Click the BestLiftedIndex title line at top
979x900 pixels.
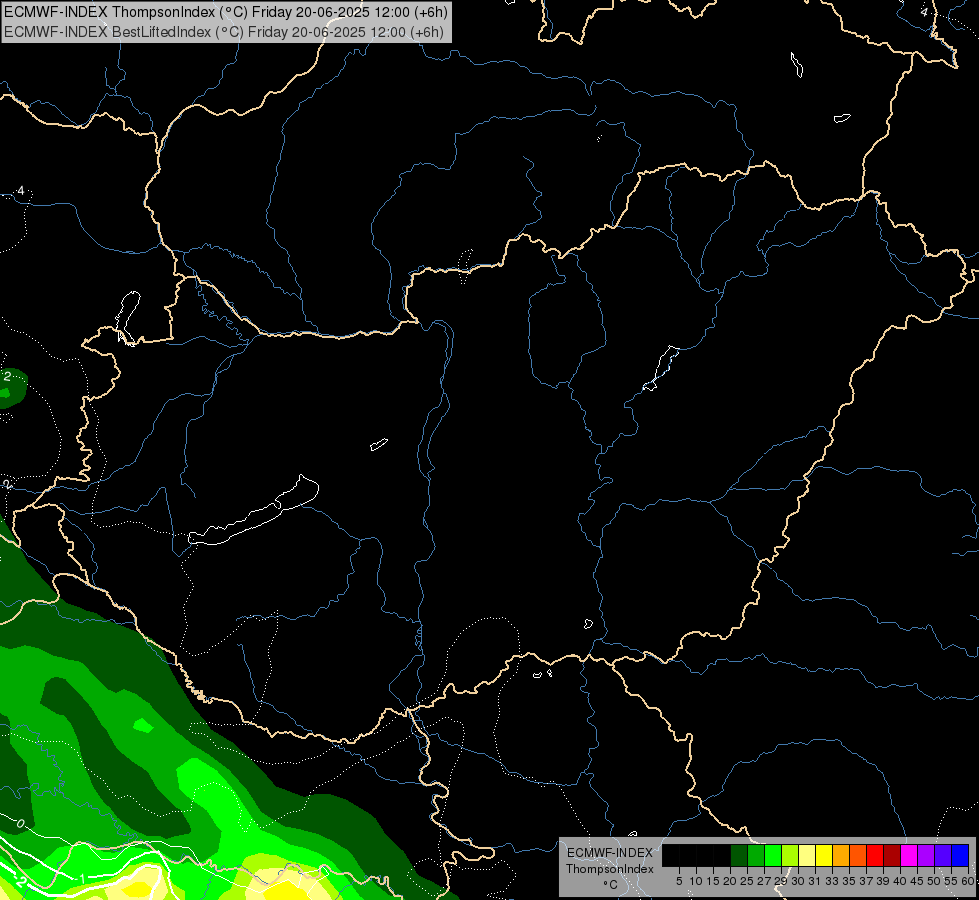coord(224,32)
